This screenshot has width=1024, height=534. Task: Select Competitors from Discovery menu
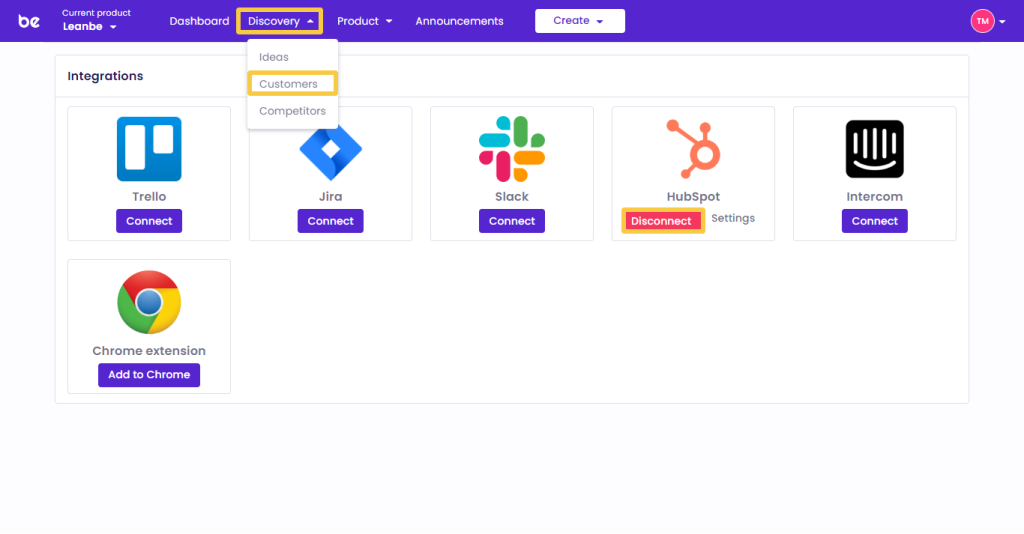click(292, 111)
